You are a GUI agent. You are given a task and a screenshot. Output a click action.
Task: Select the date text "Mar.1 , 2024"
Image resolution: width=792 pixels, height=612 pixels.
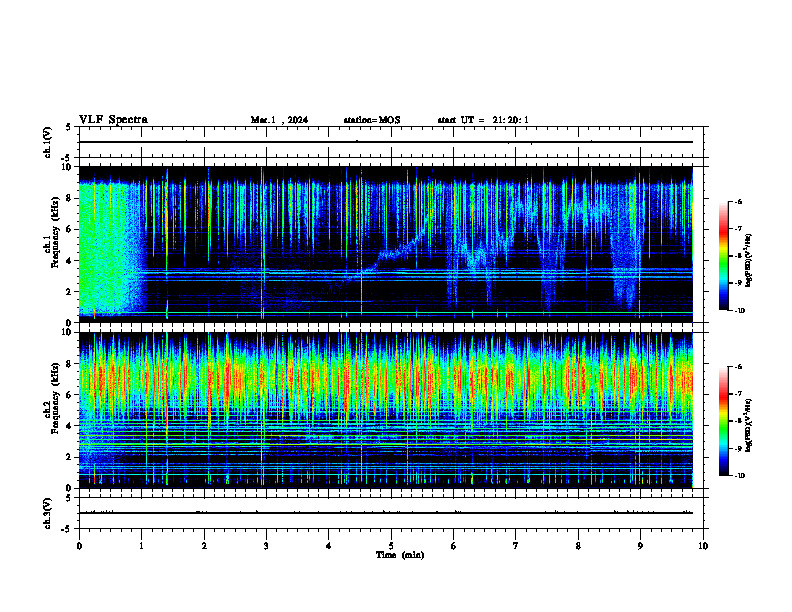279,120
